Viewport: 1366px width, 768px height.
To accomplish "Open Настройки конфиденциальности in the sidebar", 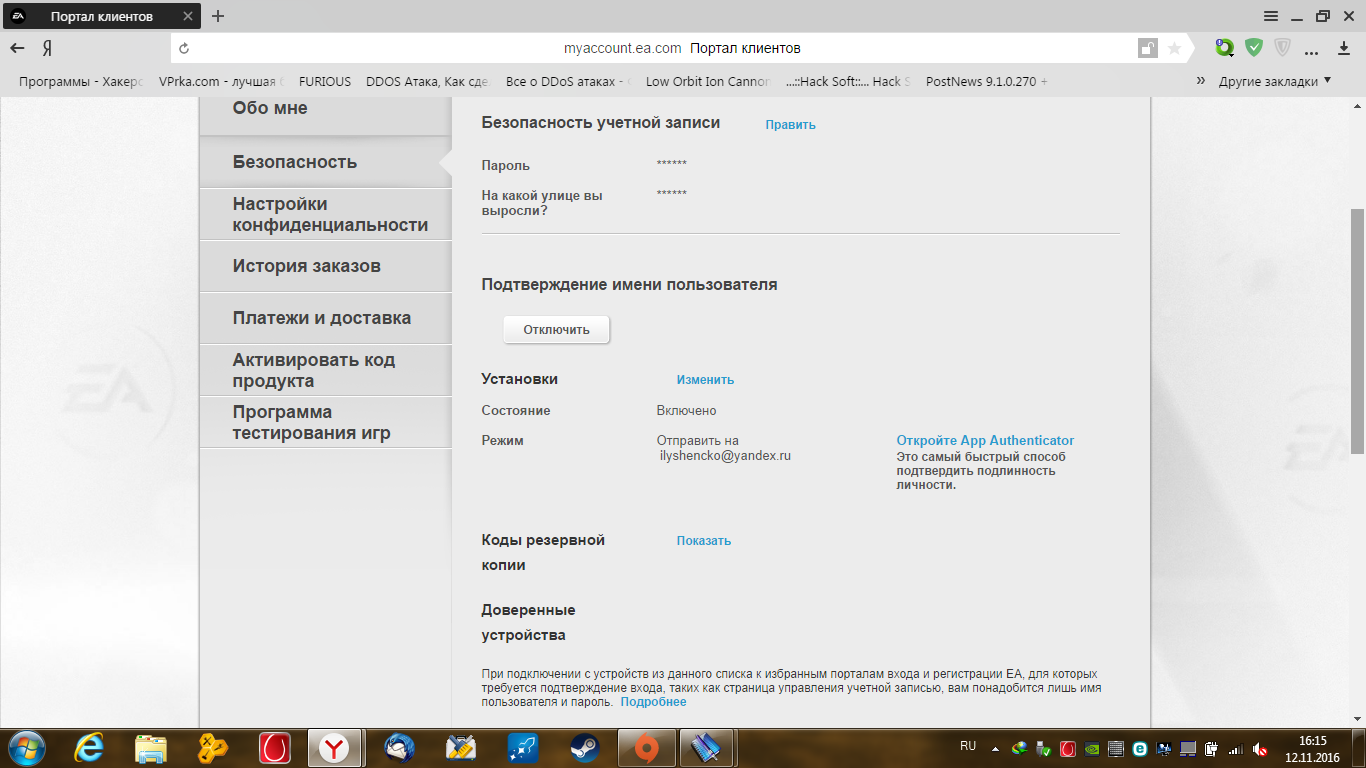I will click(326, 215).
